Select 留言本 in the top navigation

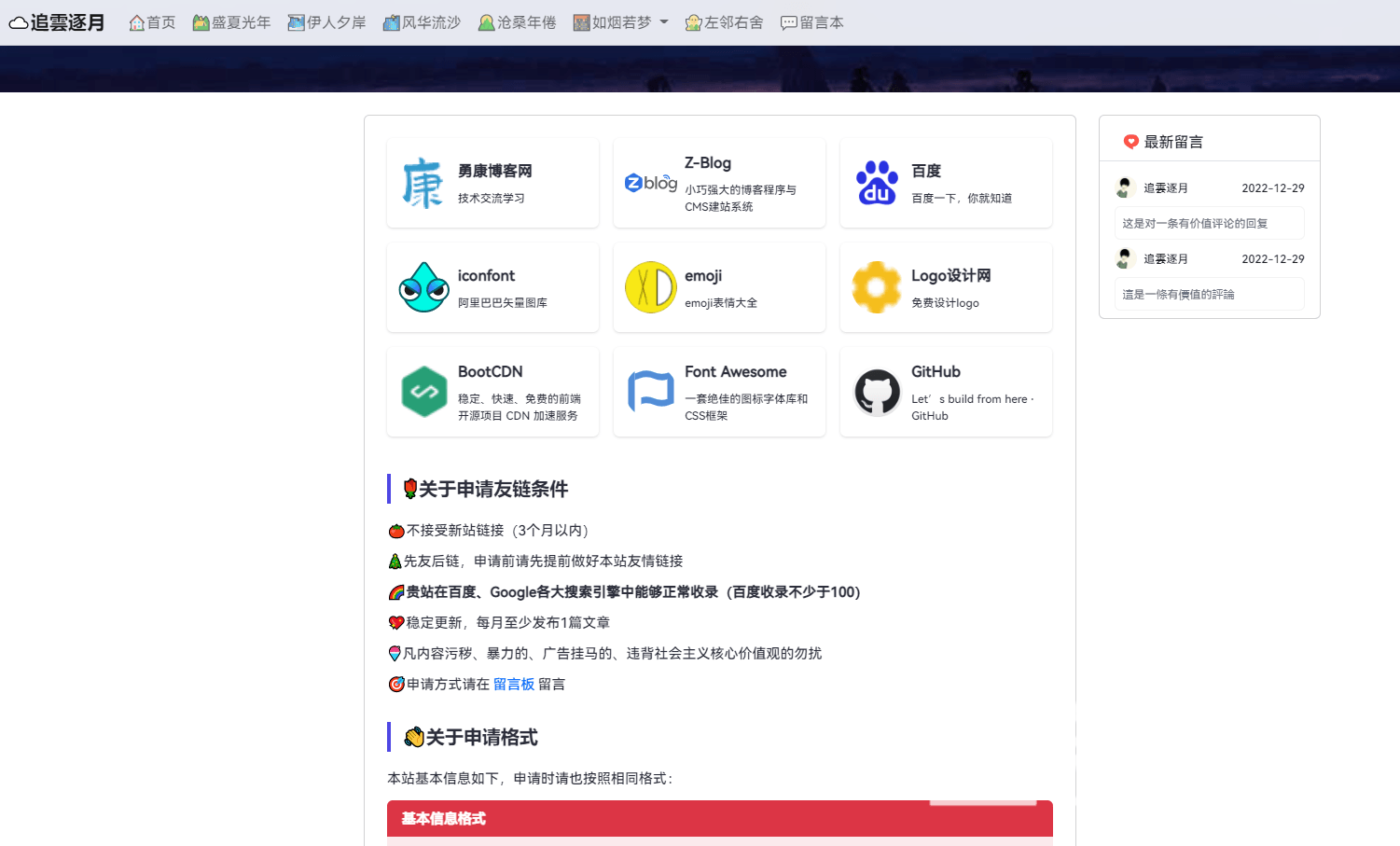pyautogui.click(x=811, y=22)
